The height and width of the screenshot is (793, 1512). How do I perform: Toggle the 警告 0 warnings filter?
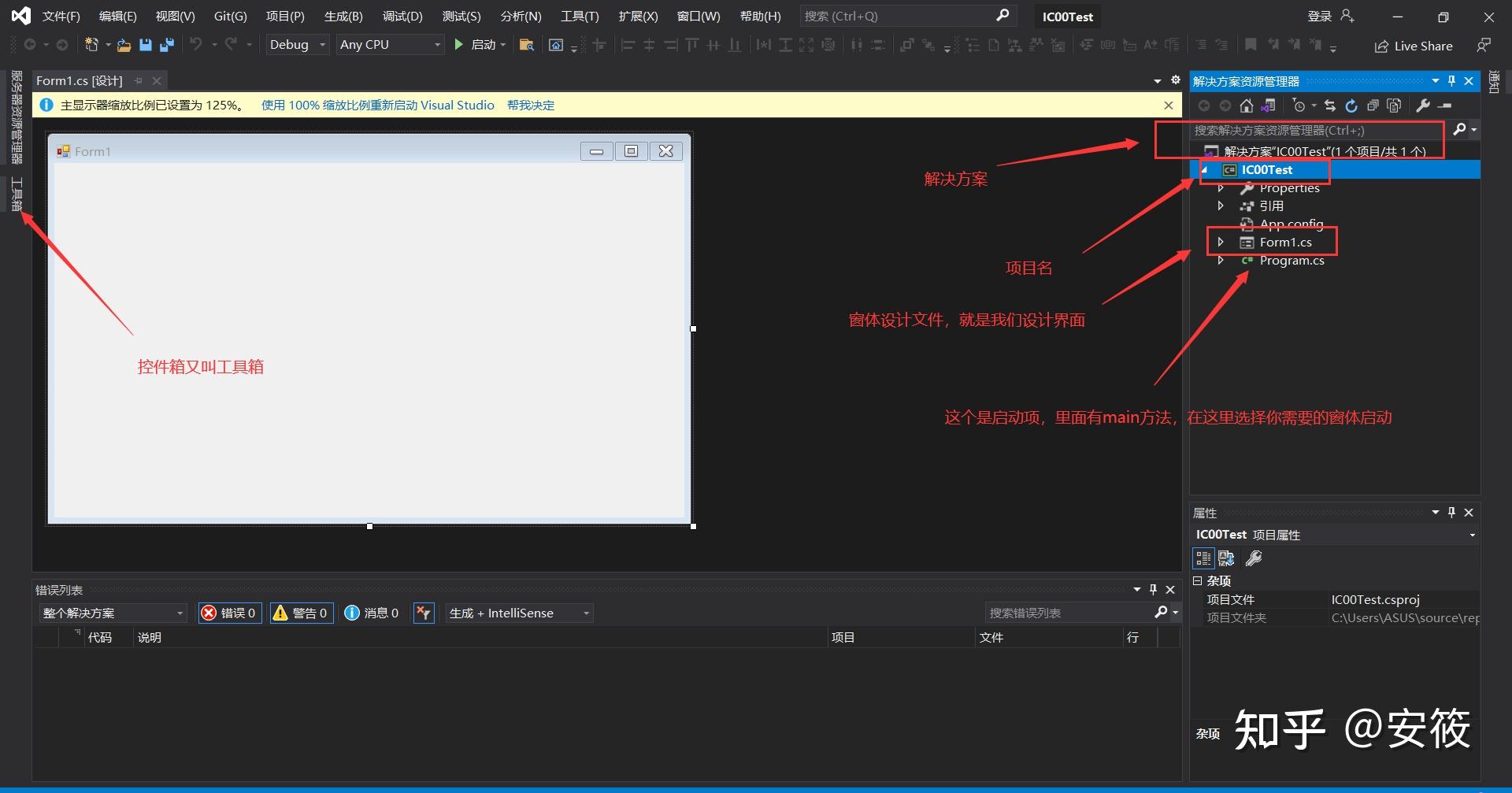pos(301,613)
